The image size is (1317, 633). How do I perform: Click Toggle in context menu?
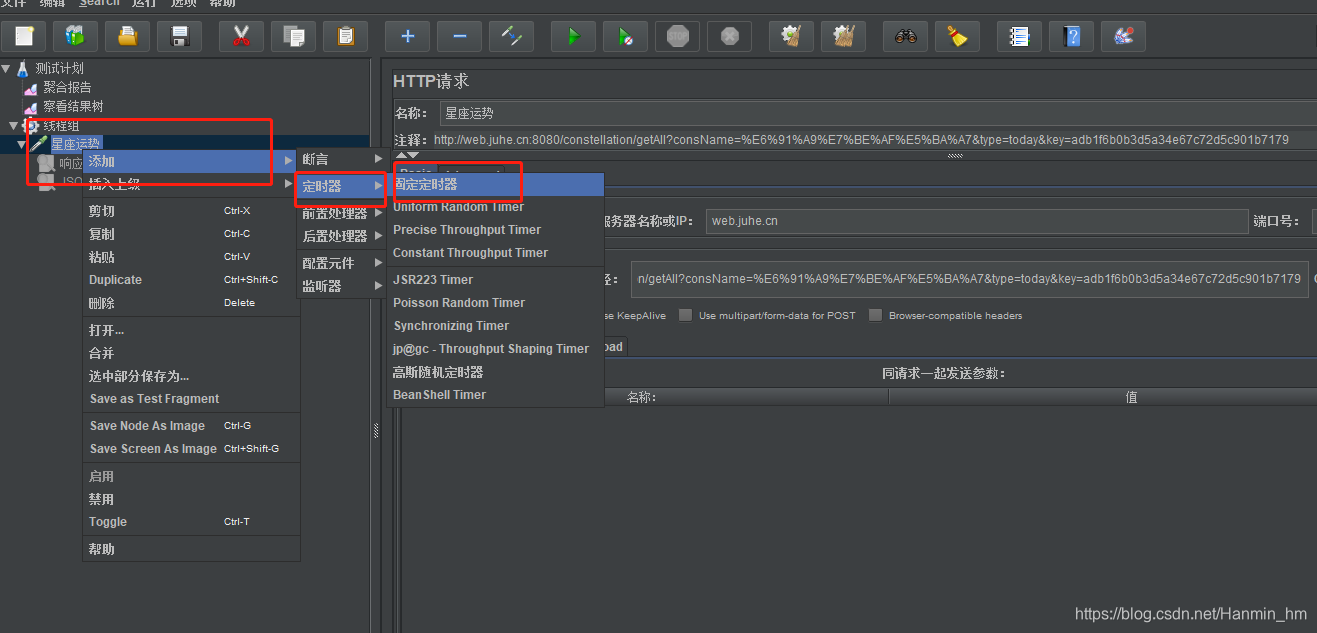191,522
